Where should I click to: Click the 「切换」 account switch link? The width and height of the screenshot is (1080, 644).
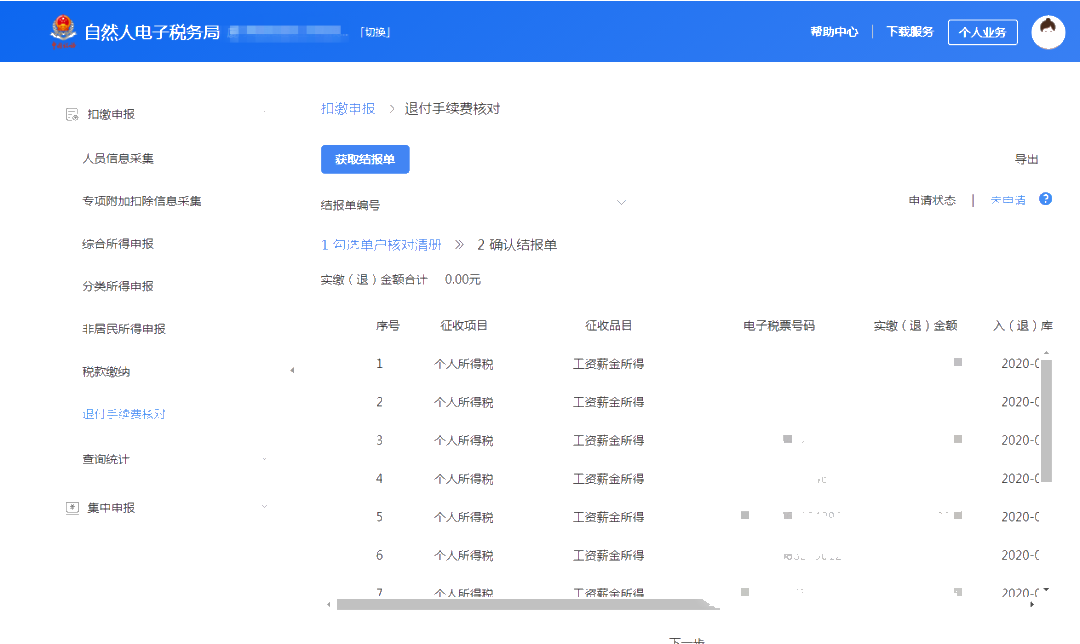pyautogui.click(x=377, y=31)
